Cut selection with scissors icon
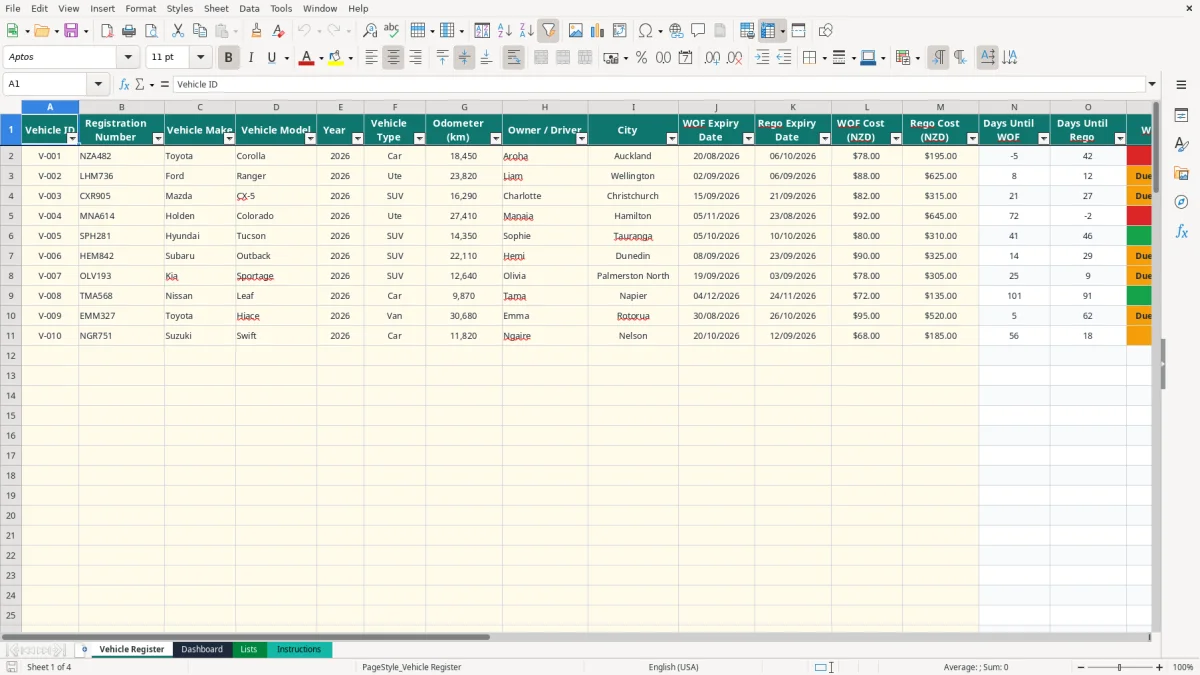 (178, 31)
